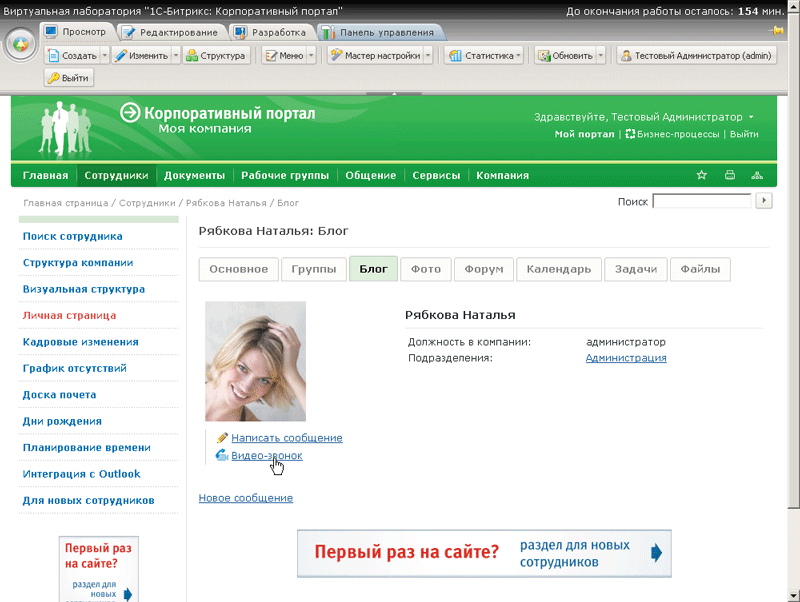Click the Обновить toolbar button
This screenshot has height=602, width=800.
[x=565, y=56]
